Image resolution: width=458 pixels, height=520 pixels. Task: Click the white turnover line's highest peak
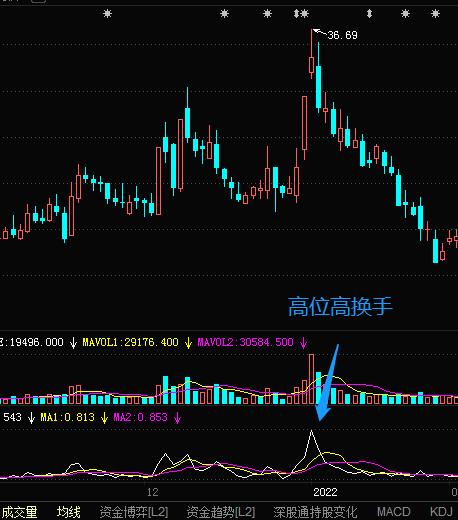point(312,431)
